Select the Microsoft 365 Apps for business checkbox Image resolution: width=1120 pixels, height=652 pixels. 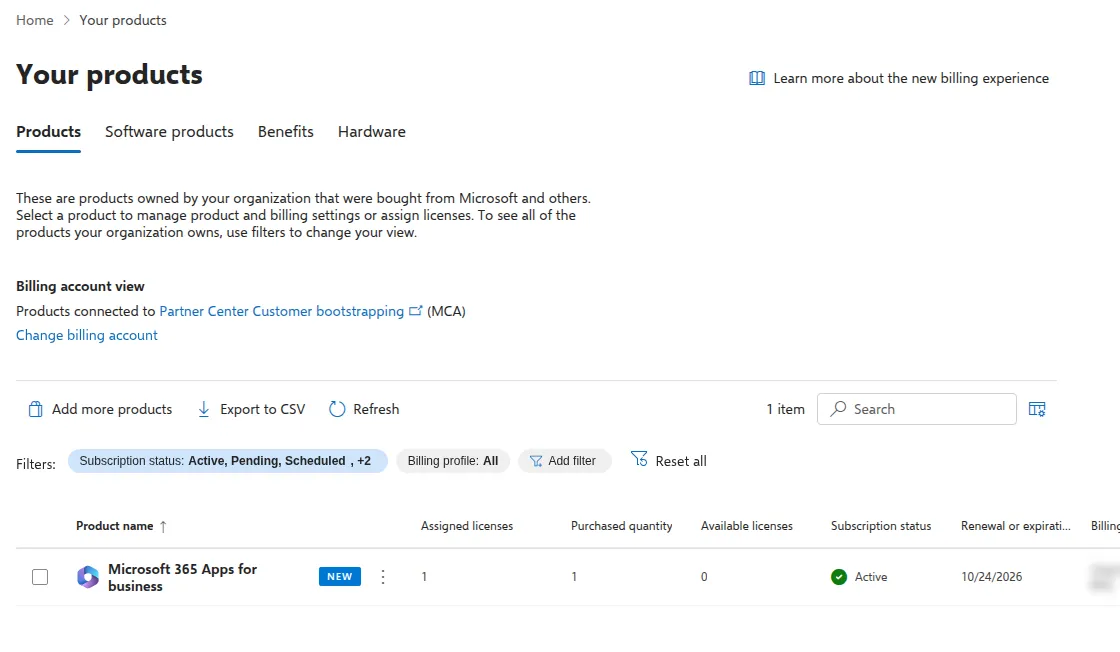pos(40,577)
